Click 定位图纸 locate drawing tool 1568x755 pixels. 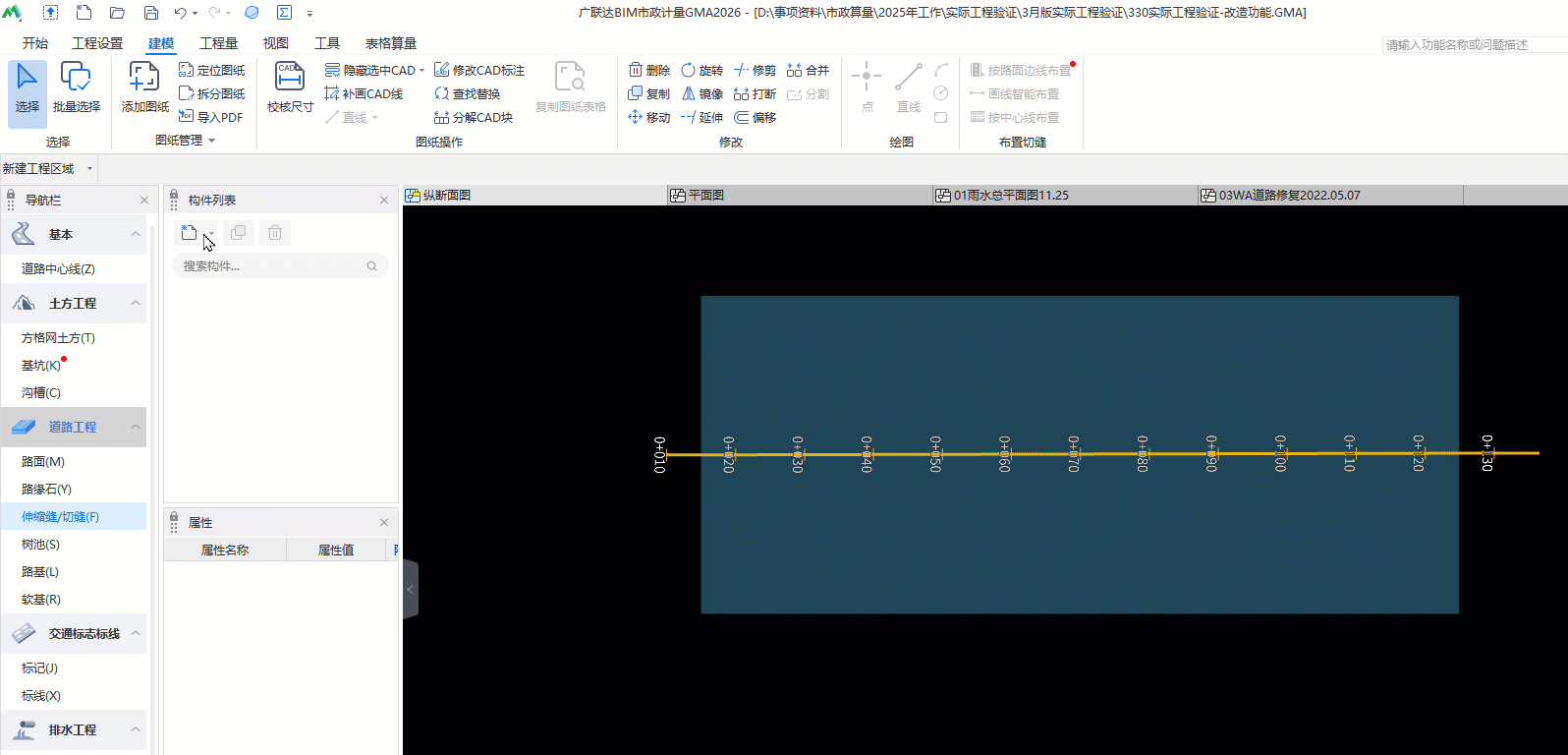(x=211, y=70)
